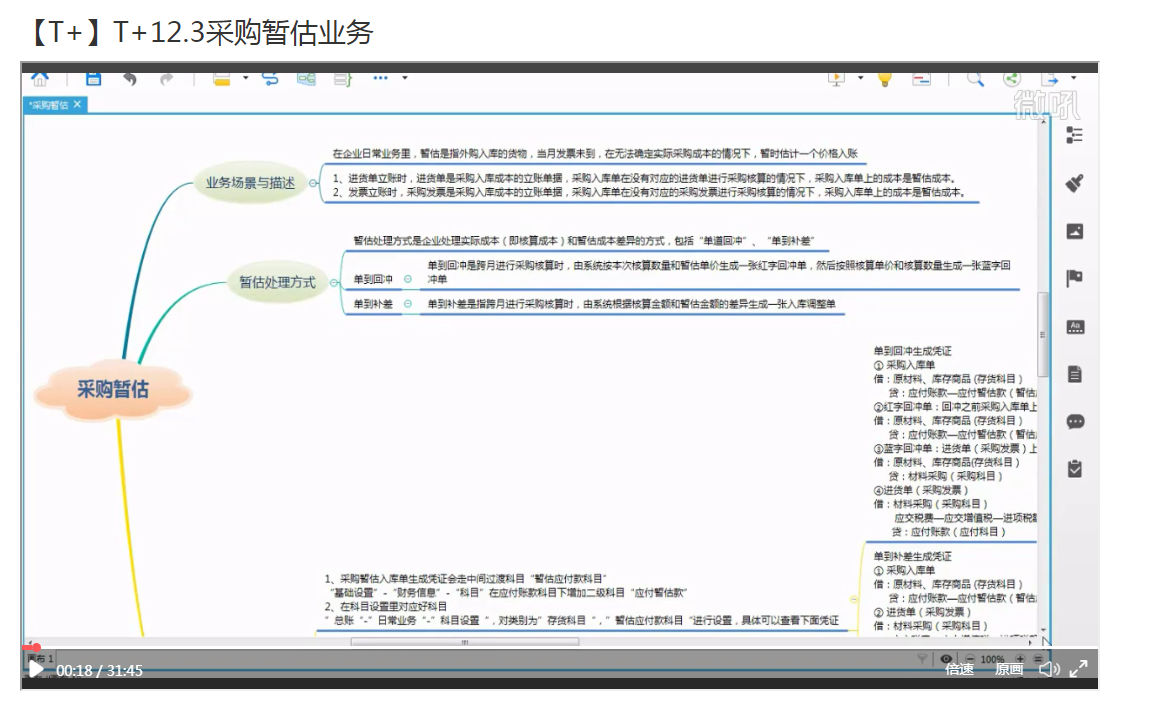Open the 原画 video quality option
Screen dimensions: 1160x711
pos(1009,670)
